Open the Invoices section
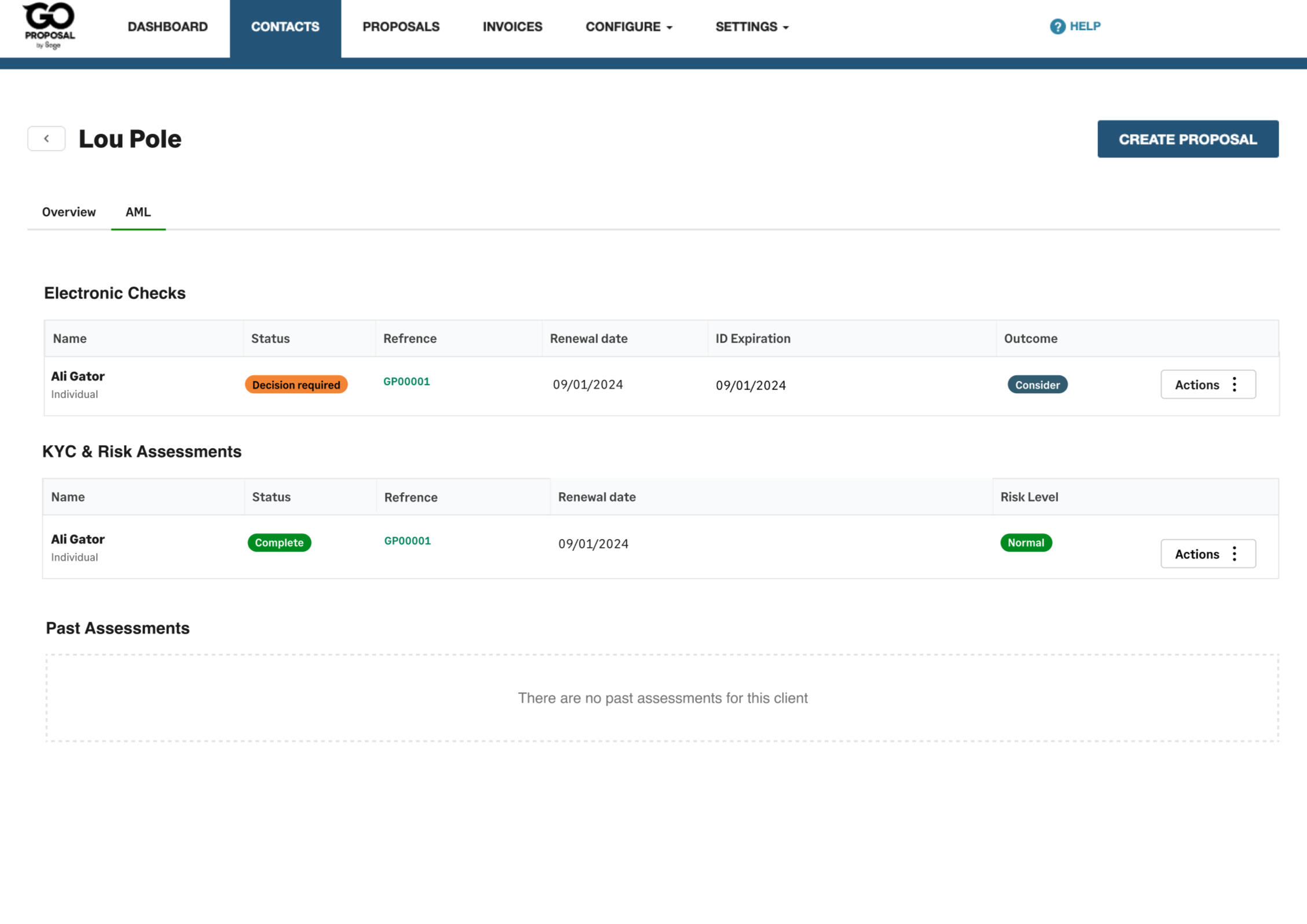This screenshot has width=1307, height=924. (512, 27)
